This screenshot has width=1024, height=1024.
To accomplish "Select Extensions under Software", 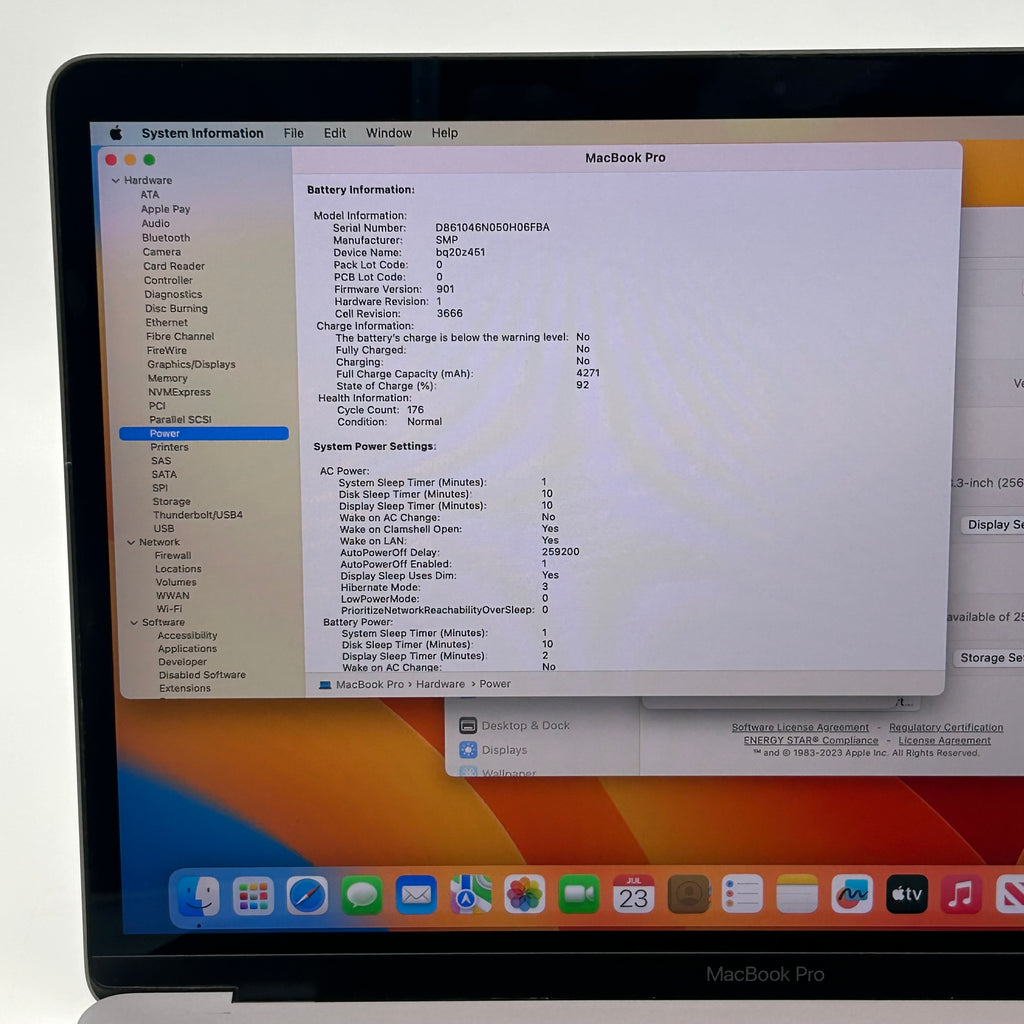I will click(x=185, y=688).
